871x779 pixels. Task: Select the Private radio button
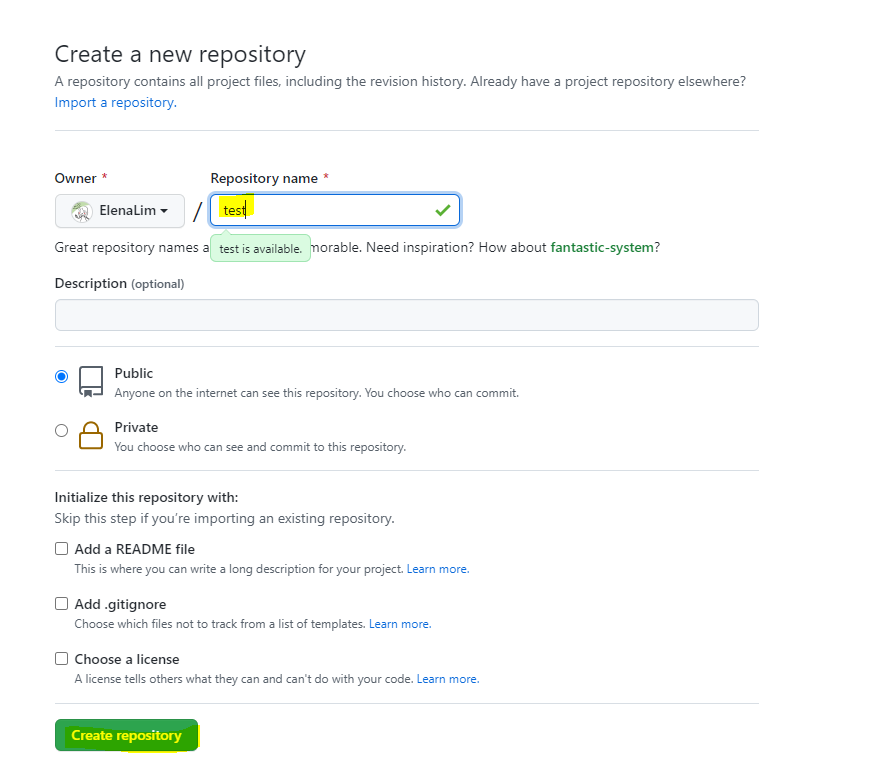[62, 431]
